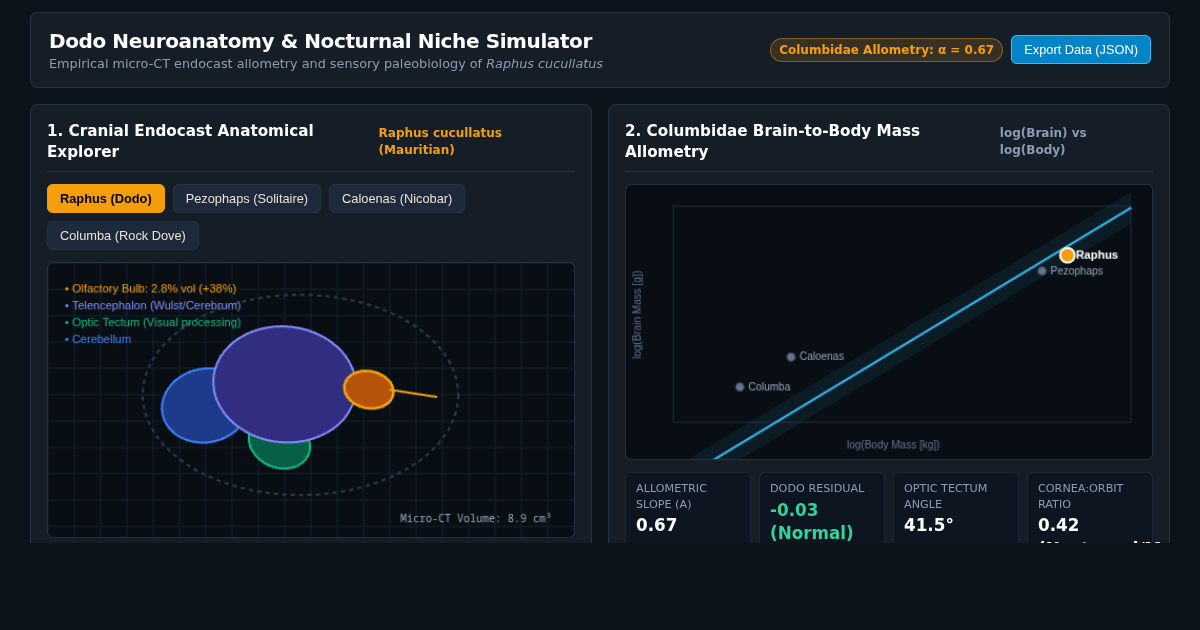The width and height of the screenshot is (1200, 630).
Task: Click the log(Brain Mass [g]) axis label
Action: tap(638, 314)
